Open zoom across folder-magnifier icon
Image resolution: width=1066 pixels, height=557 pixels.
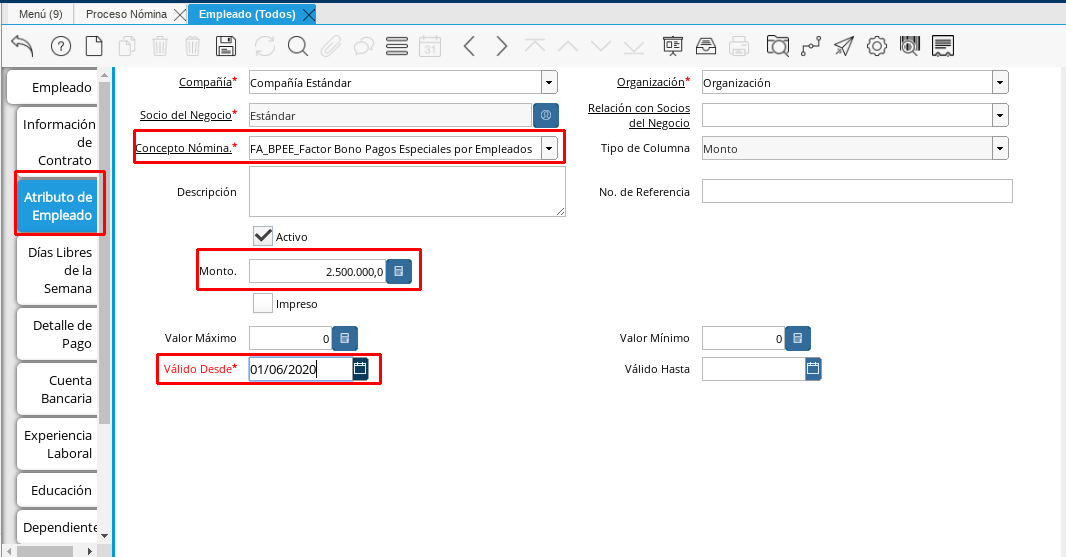pyautogui.click(x=777, y=46)
